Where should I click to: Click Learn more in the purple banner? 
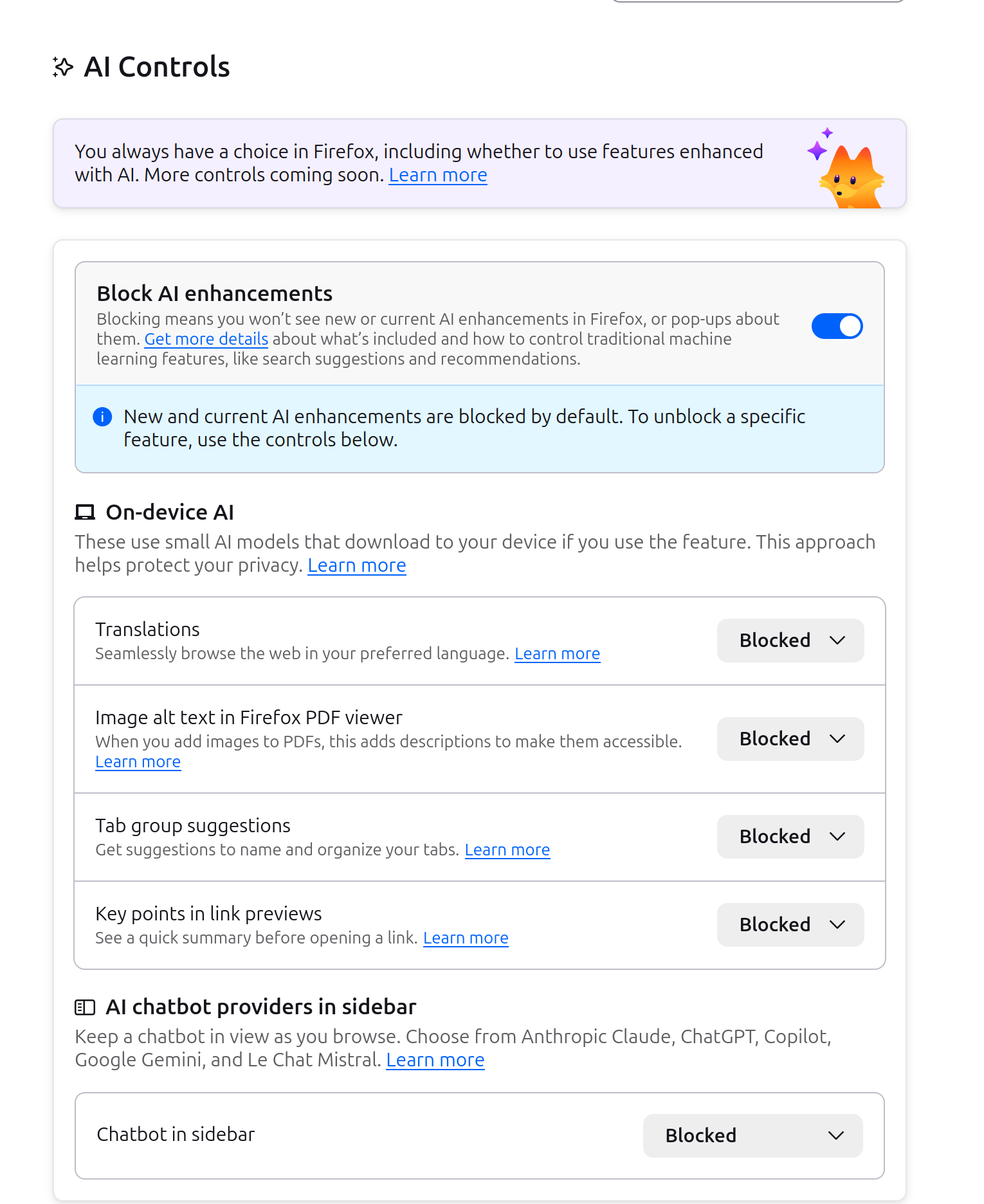click(x=437, y=174)
